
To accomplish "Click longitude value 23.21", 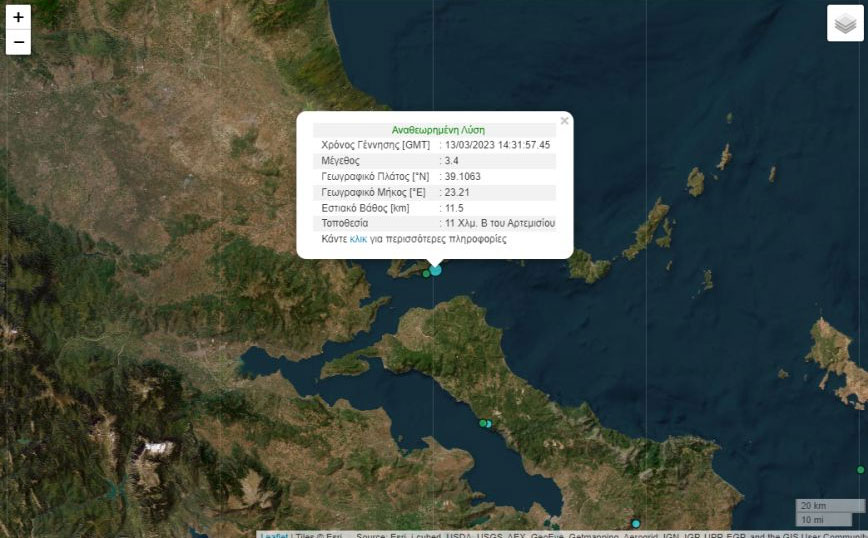I will (457, 193).
